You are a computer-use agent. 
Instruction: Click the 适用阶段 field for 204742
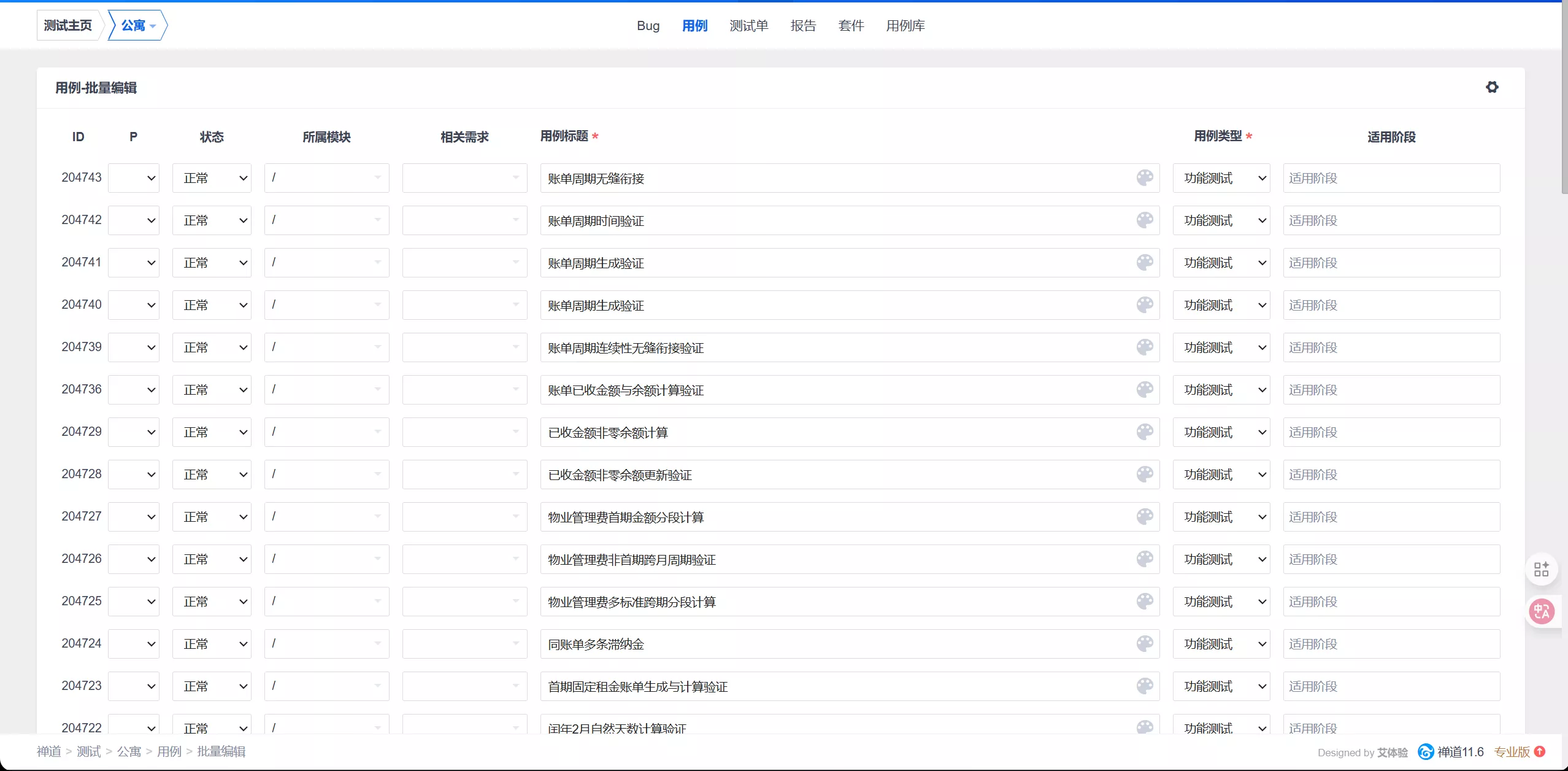click(1391, 220)
